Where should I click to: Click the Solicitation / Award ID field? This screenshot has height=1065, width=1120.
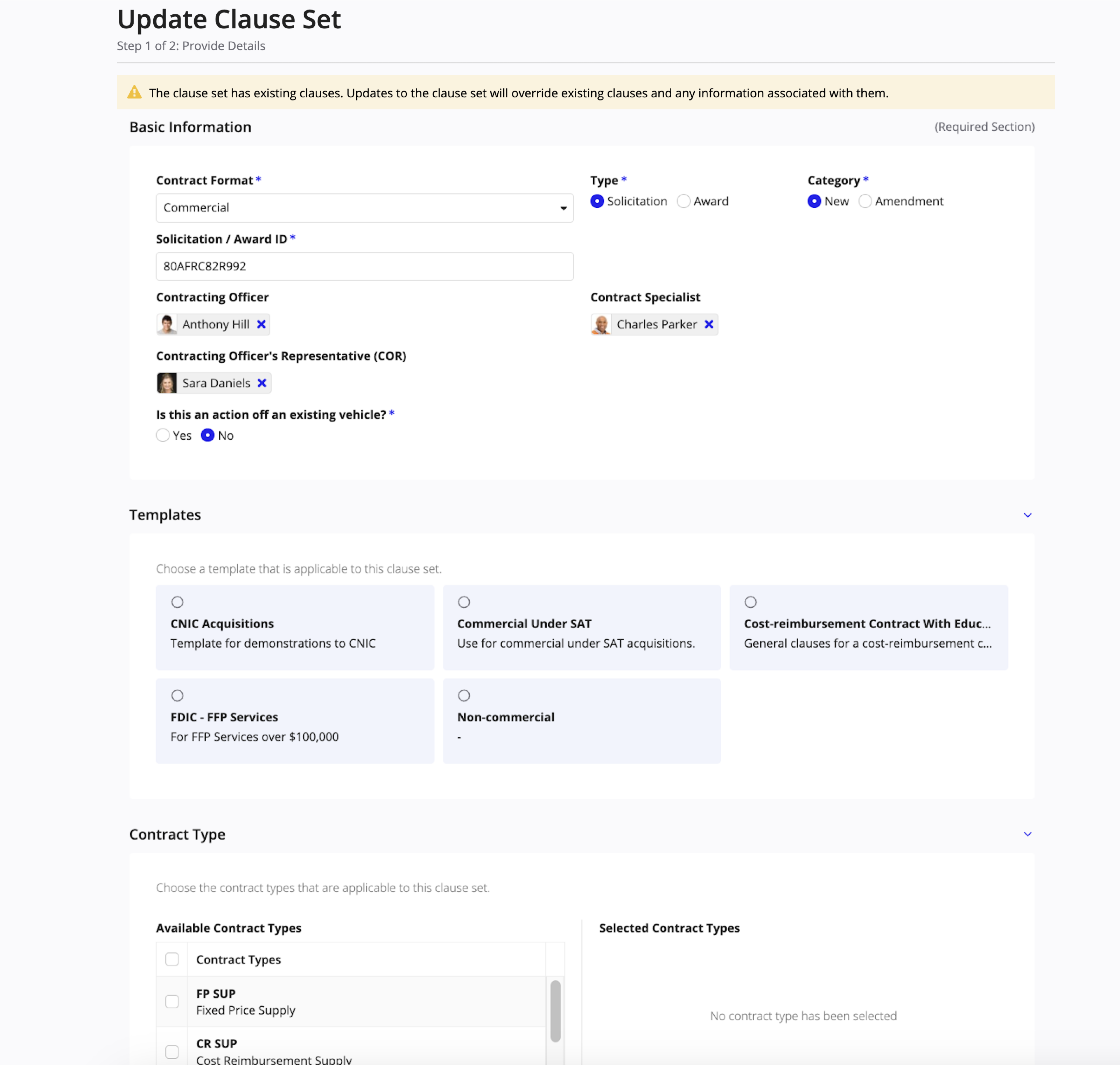click(364, 266)
